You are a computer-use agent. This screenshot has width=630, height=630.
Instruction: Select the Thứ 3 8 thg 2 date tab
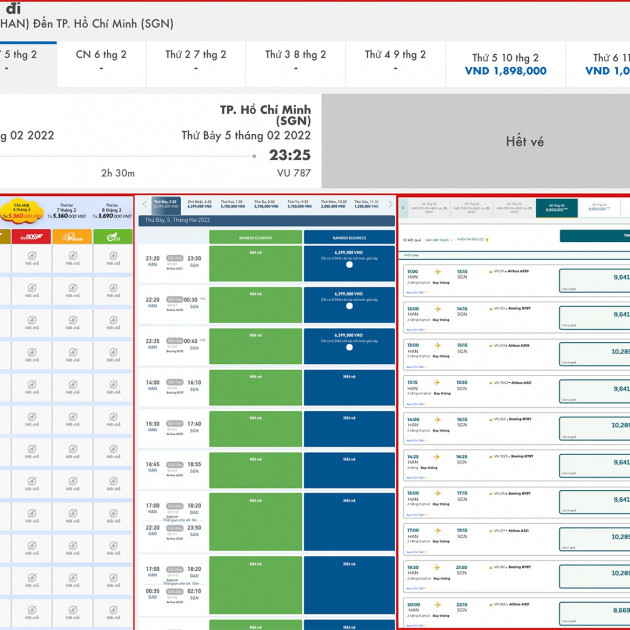click(295, 64)
